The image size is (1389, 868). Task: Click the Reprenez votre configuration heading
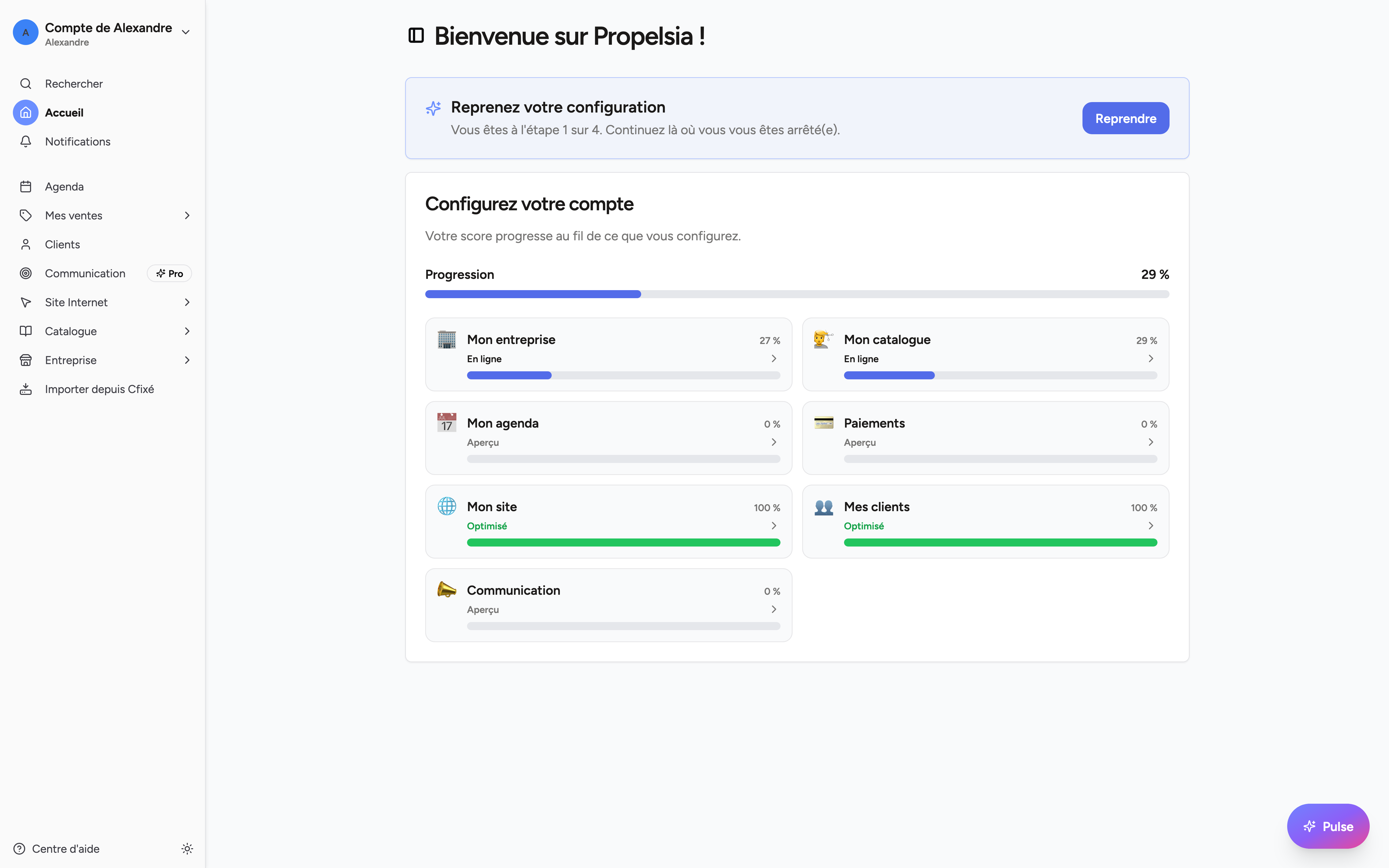(558, 107)
